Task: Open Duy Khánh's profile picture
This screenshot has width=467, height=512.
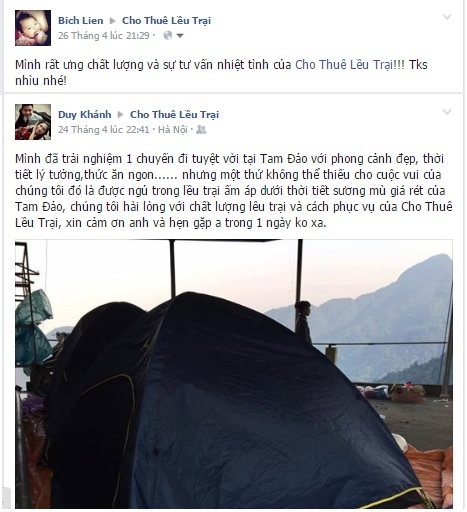Action: point(33,122)
